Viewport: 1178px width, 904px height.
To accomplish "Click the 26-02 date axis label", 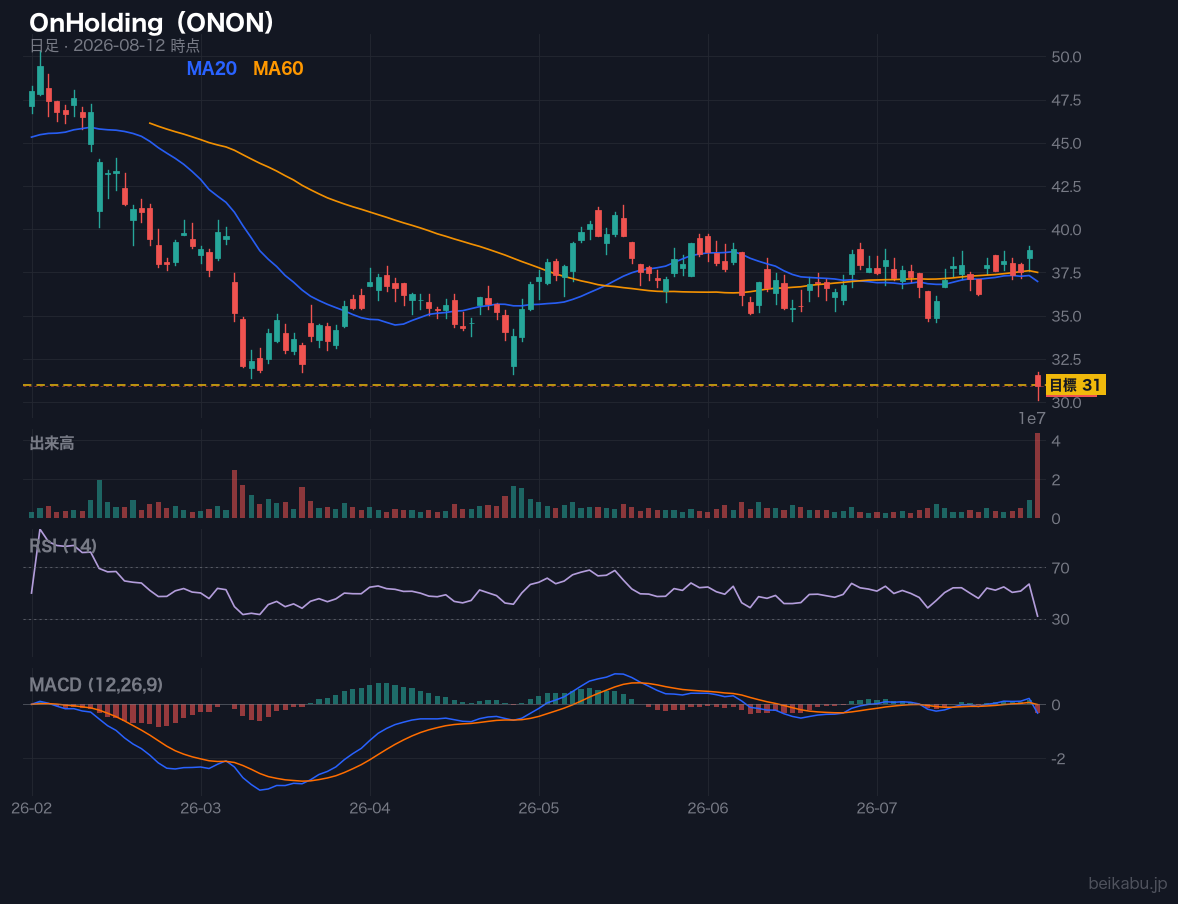I will (x=32, y=809).
